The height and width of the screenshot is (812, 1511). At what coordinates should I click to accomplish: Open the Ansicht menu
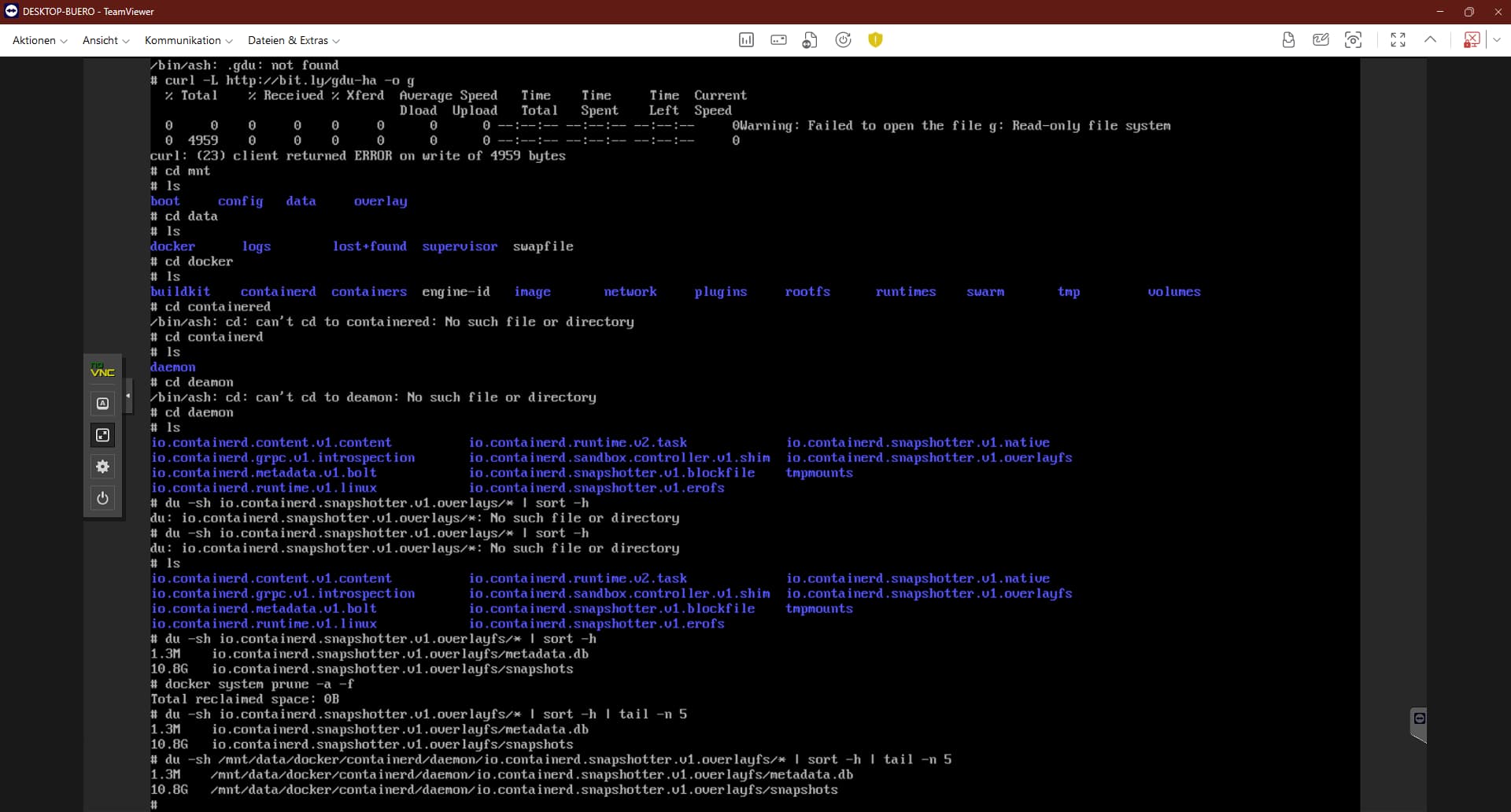105,40
